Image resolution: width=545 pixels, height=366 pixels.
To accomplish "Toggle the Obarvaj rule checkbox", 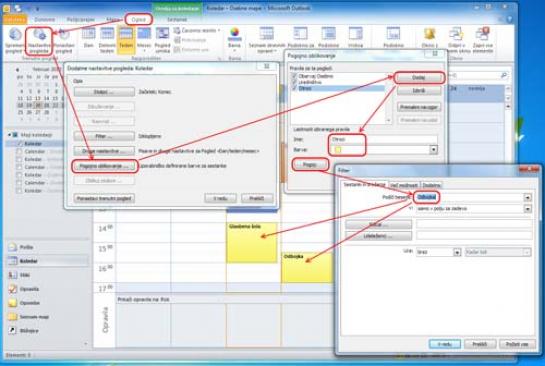I will tap(294, 76).
